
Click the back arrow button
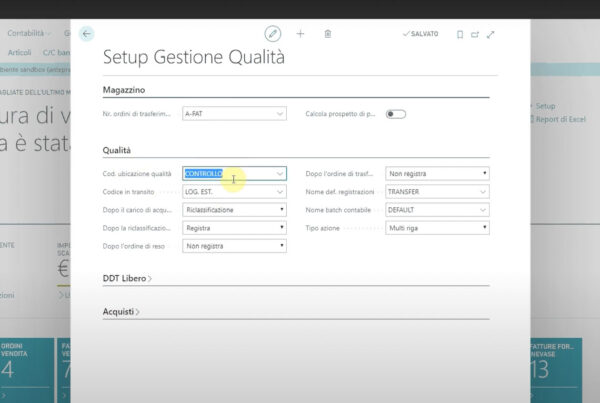tap(86, 34)
